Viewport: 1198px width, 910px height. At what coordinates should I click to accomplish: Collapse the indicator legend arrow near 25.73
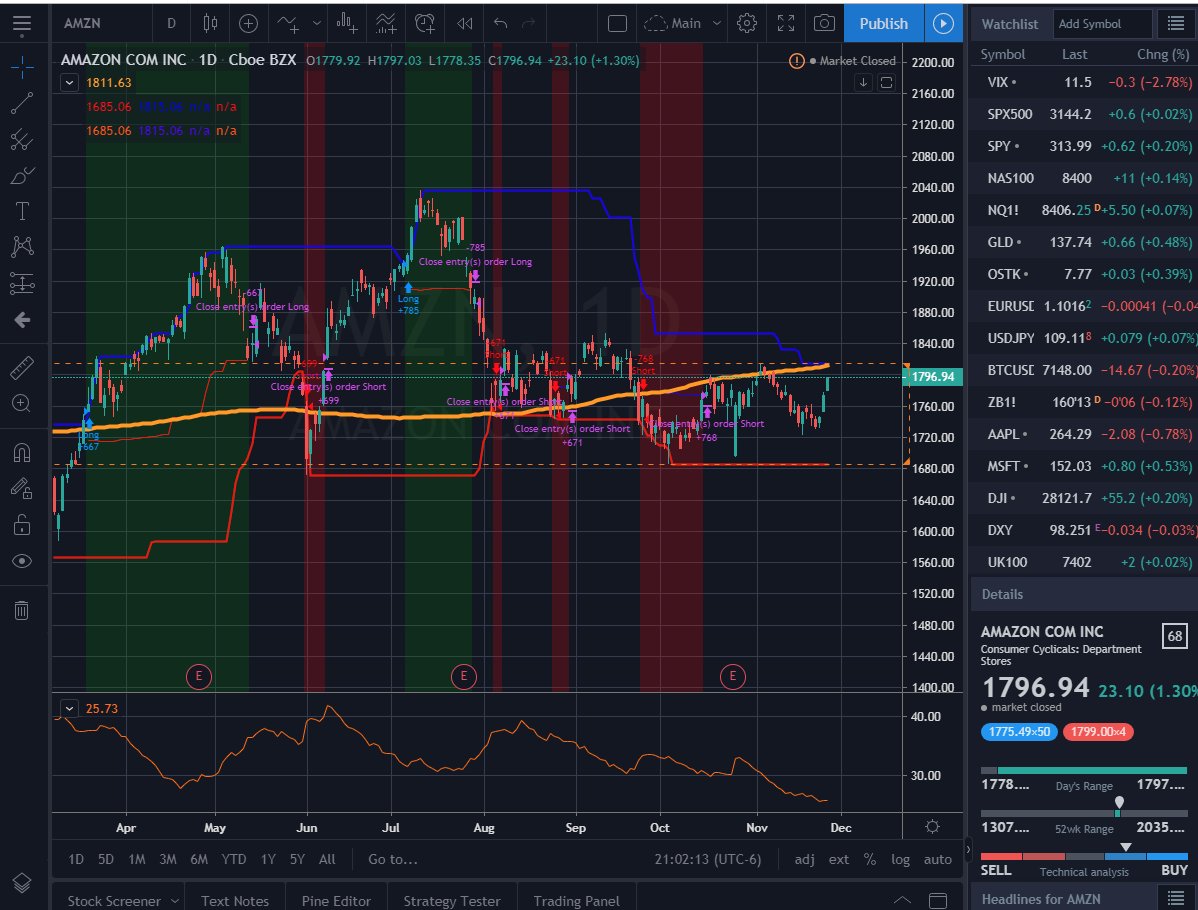tap(70, 708)
